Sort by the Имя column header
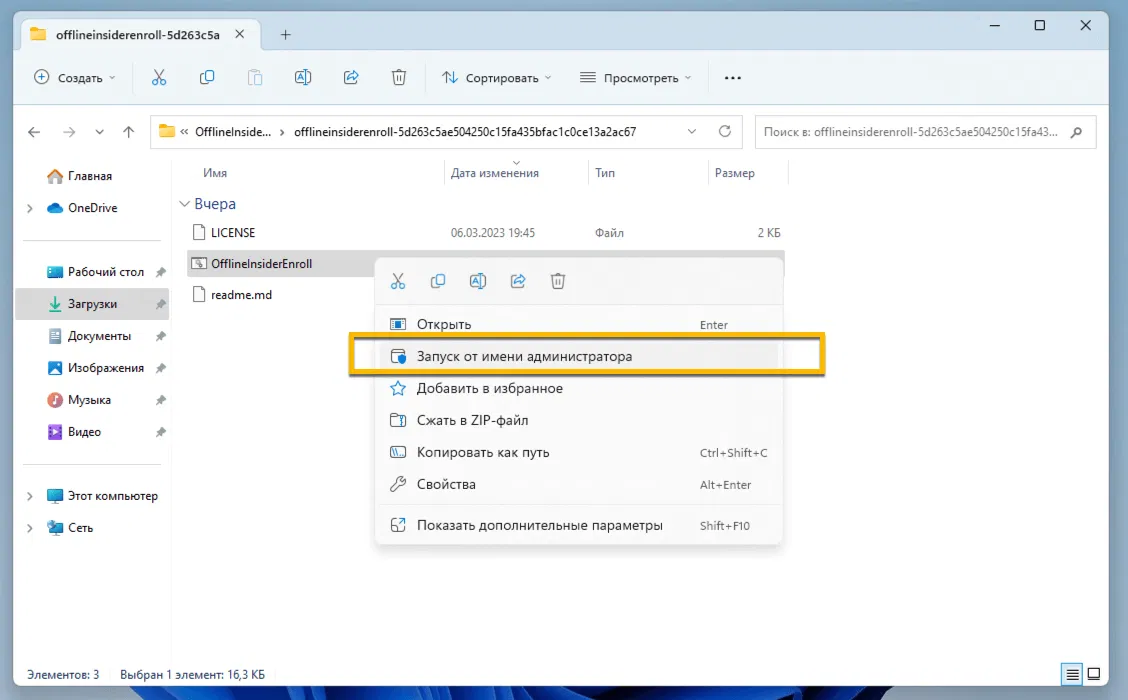 [x=215, y=173]
